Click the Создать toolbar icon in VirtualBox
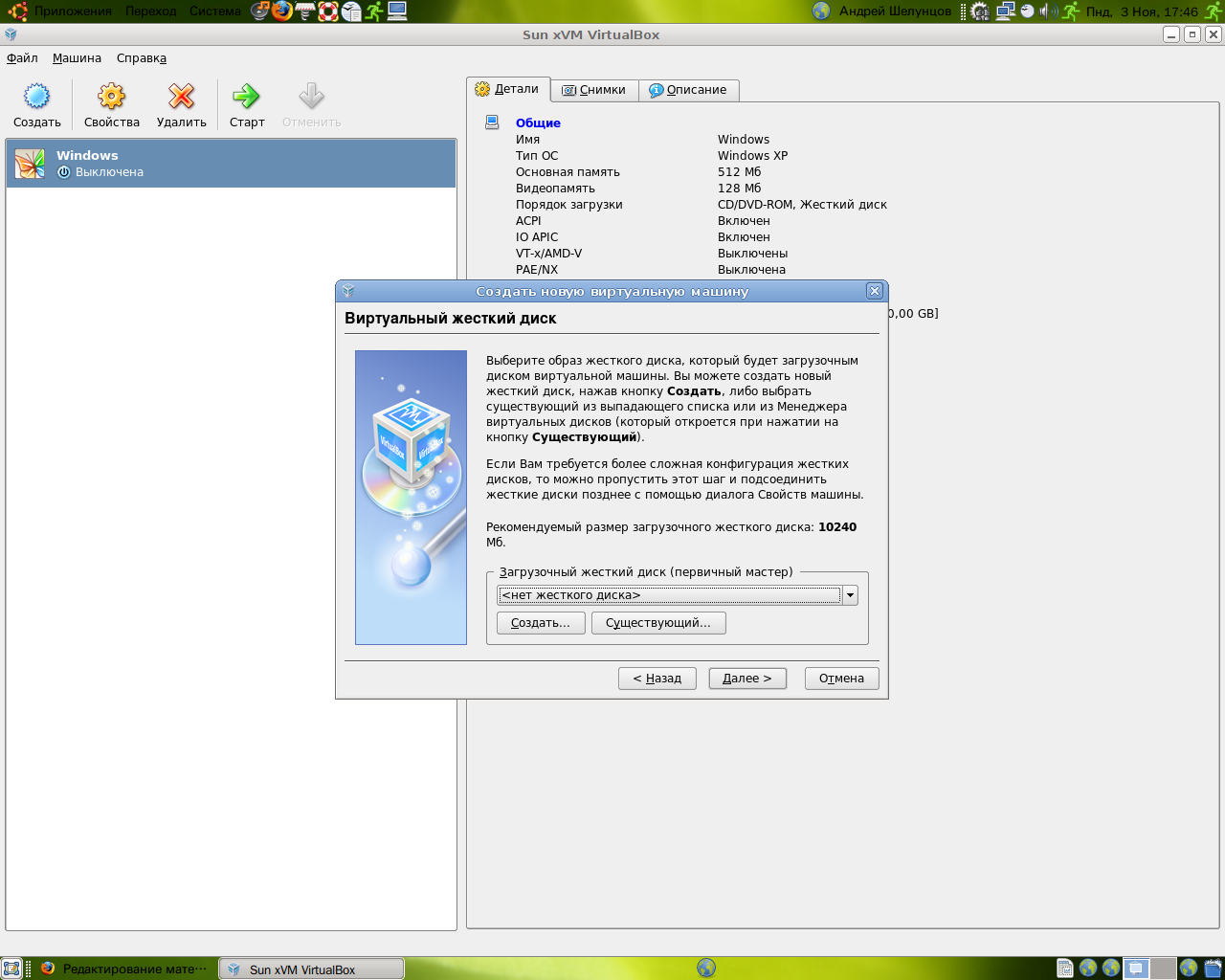Viewport: 1225px width, 980px height. (x=37, y=97)
